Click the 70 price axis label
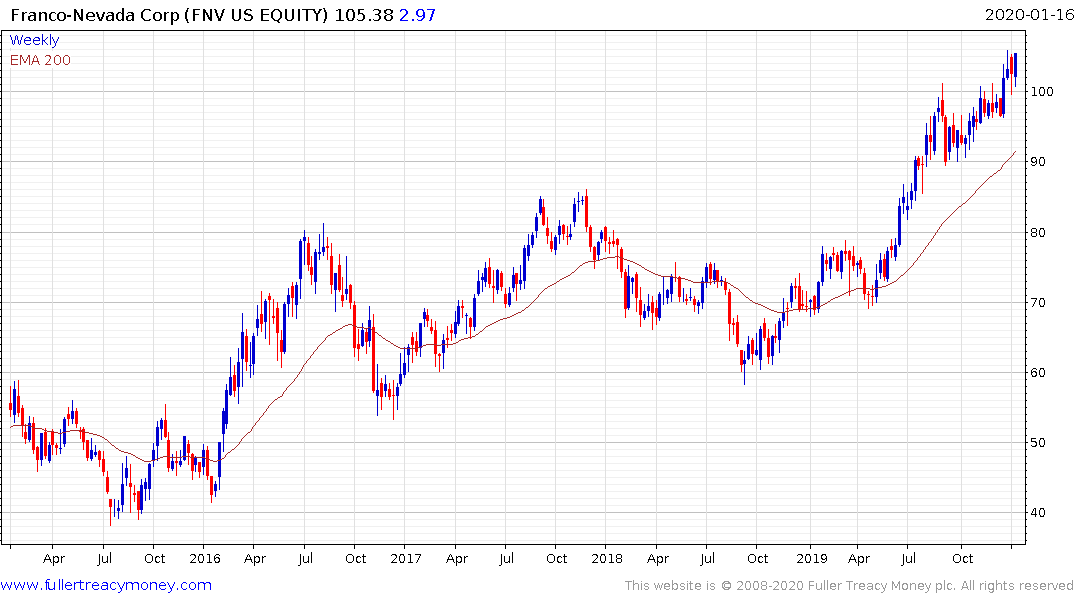Viewport: 1075px width, 600px height. click(1038, 302)
